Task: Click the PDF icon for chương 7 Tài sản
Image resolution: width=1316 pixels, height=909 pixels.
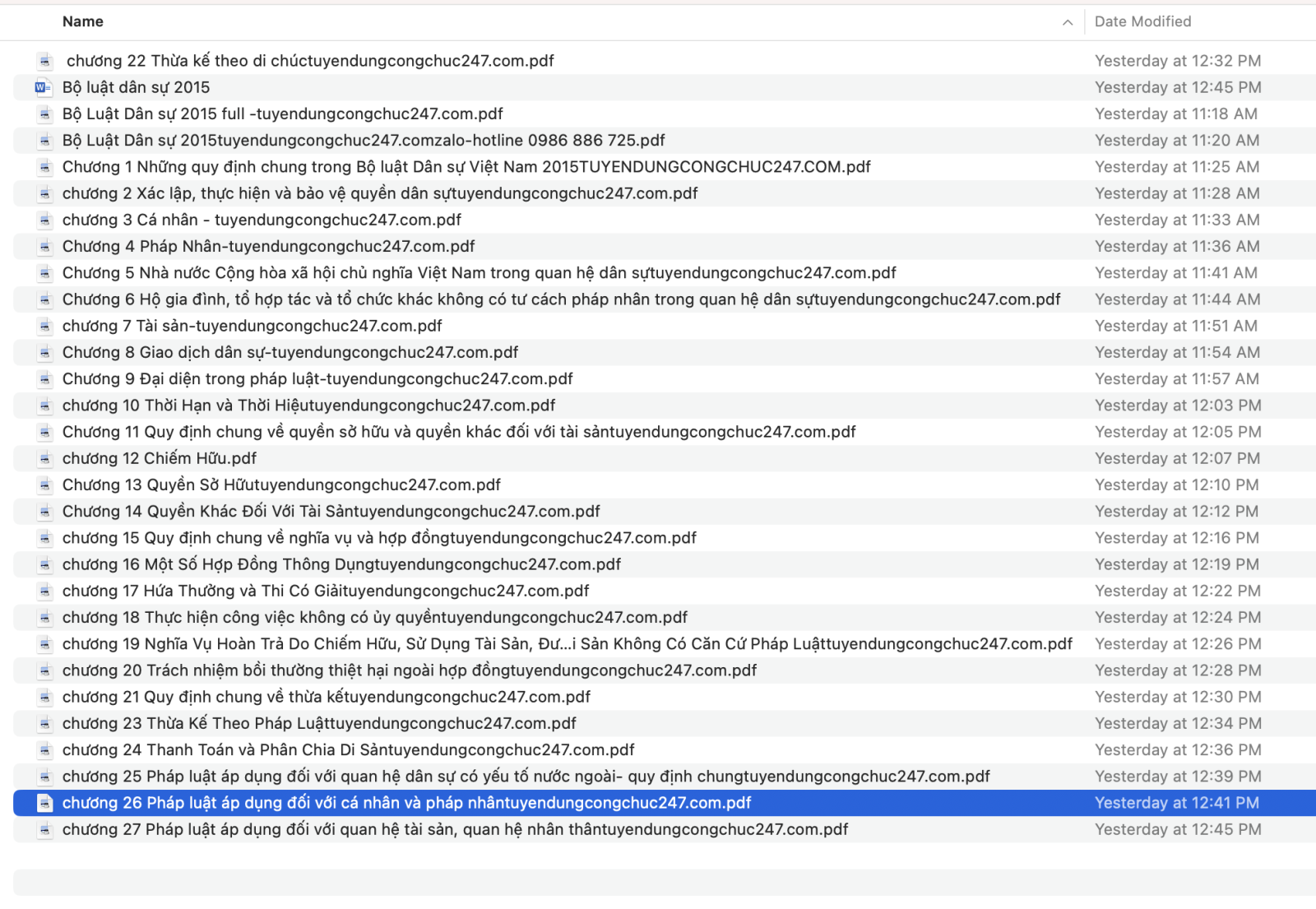Action: tap(45, 326)
